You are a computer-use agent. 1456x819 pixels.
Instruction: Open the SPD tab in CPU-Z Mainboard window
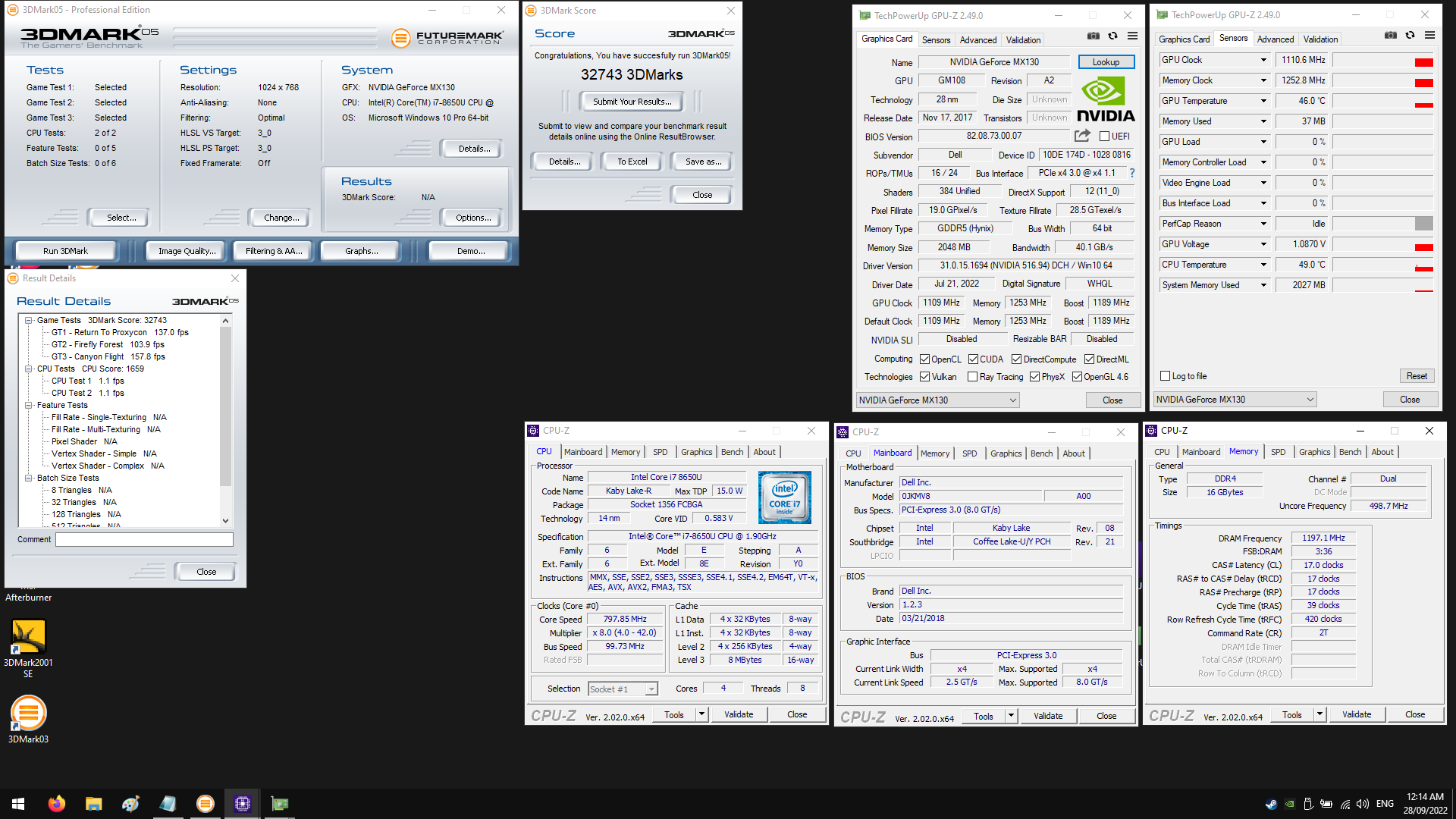click(x=969, y=453)
